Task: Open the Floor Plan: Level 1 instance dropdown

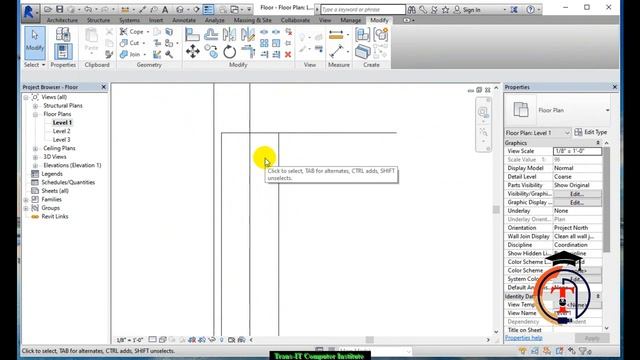Action: click(567, 133)
